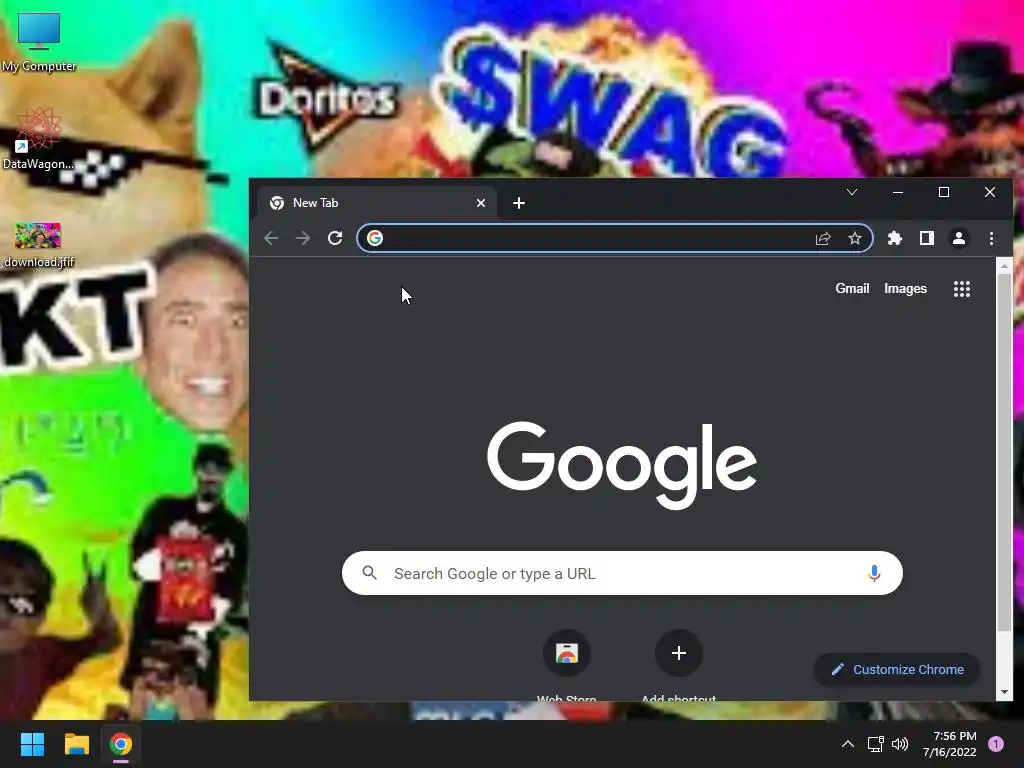Start voice search with microphone
Screen dimensions: 1024x768
click(874, 573)
